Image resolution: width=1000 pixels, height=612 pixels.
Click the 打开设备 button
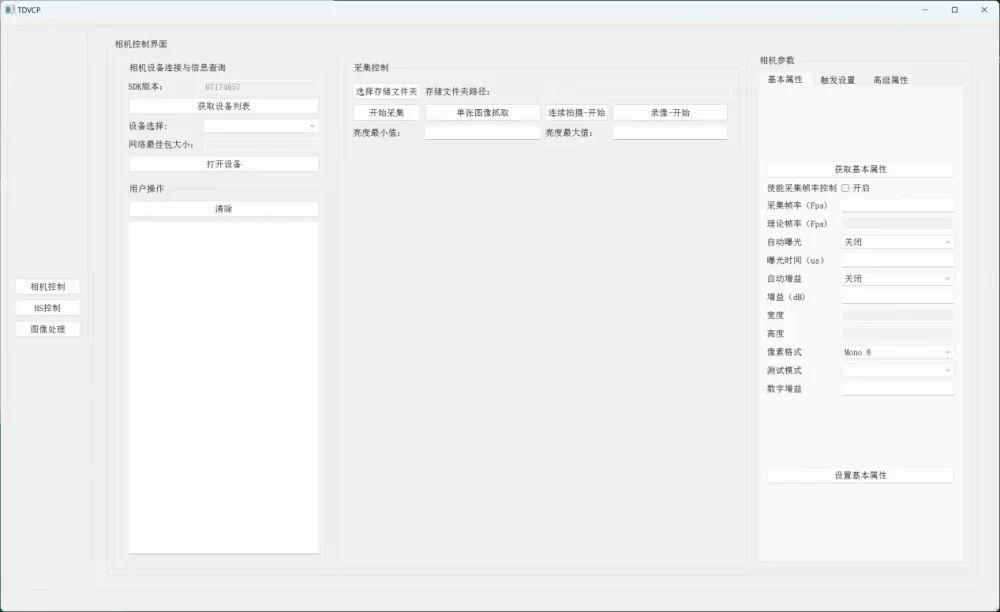[224, 164]
